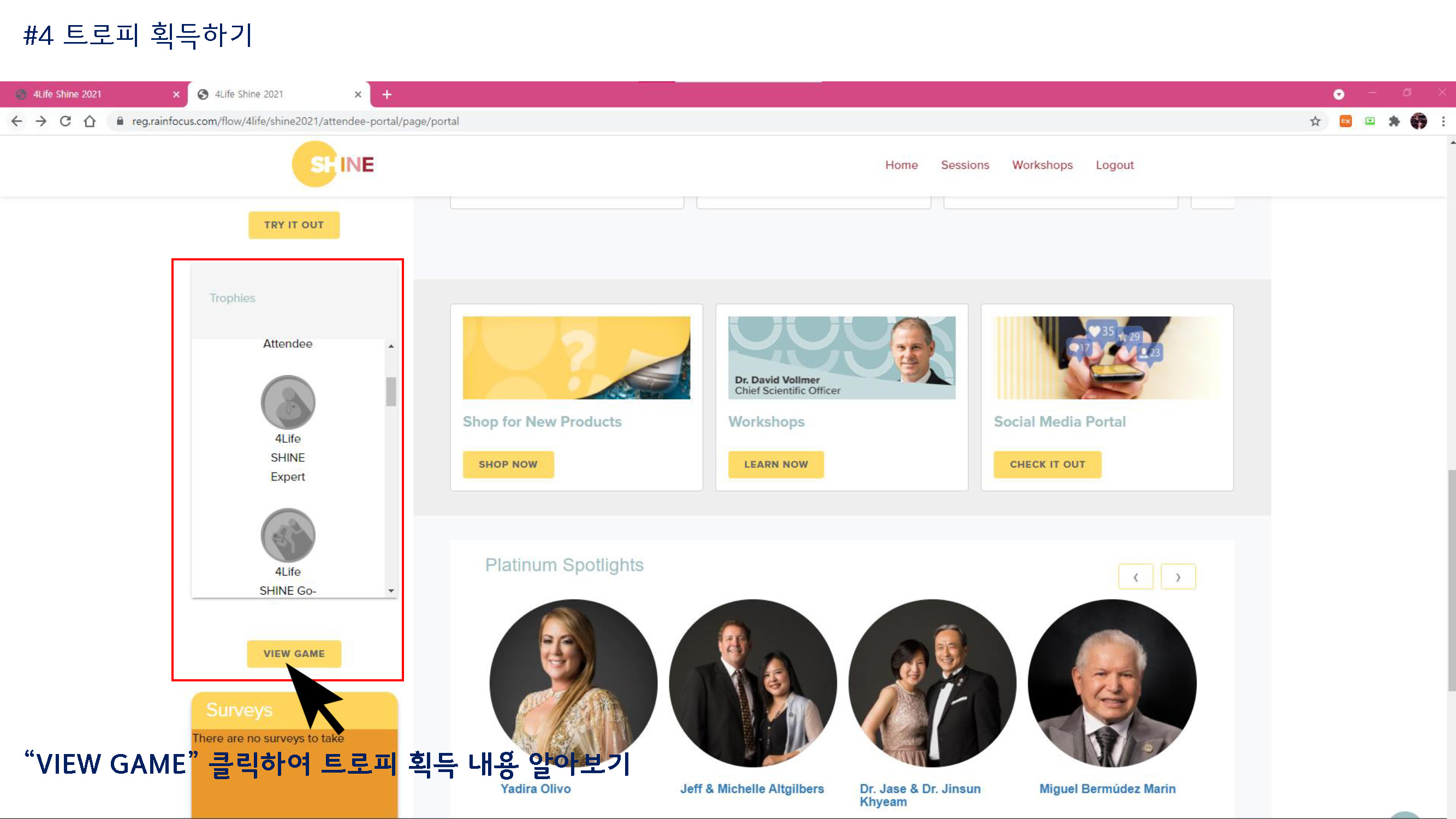1456x819 pixels.
Task: Click the SHINE logo
Action: click(333, 164)
